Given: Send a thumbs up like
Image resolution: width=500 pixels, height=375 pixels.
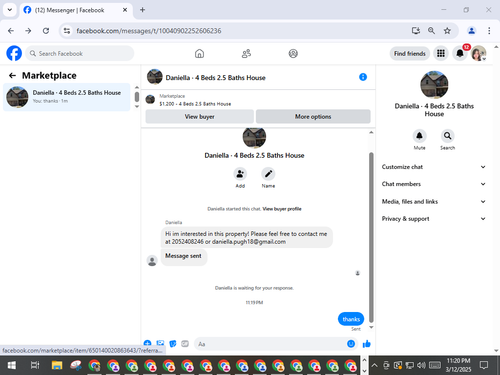Looking at the screenshot, I should tap(367, 344).
